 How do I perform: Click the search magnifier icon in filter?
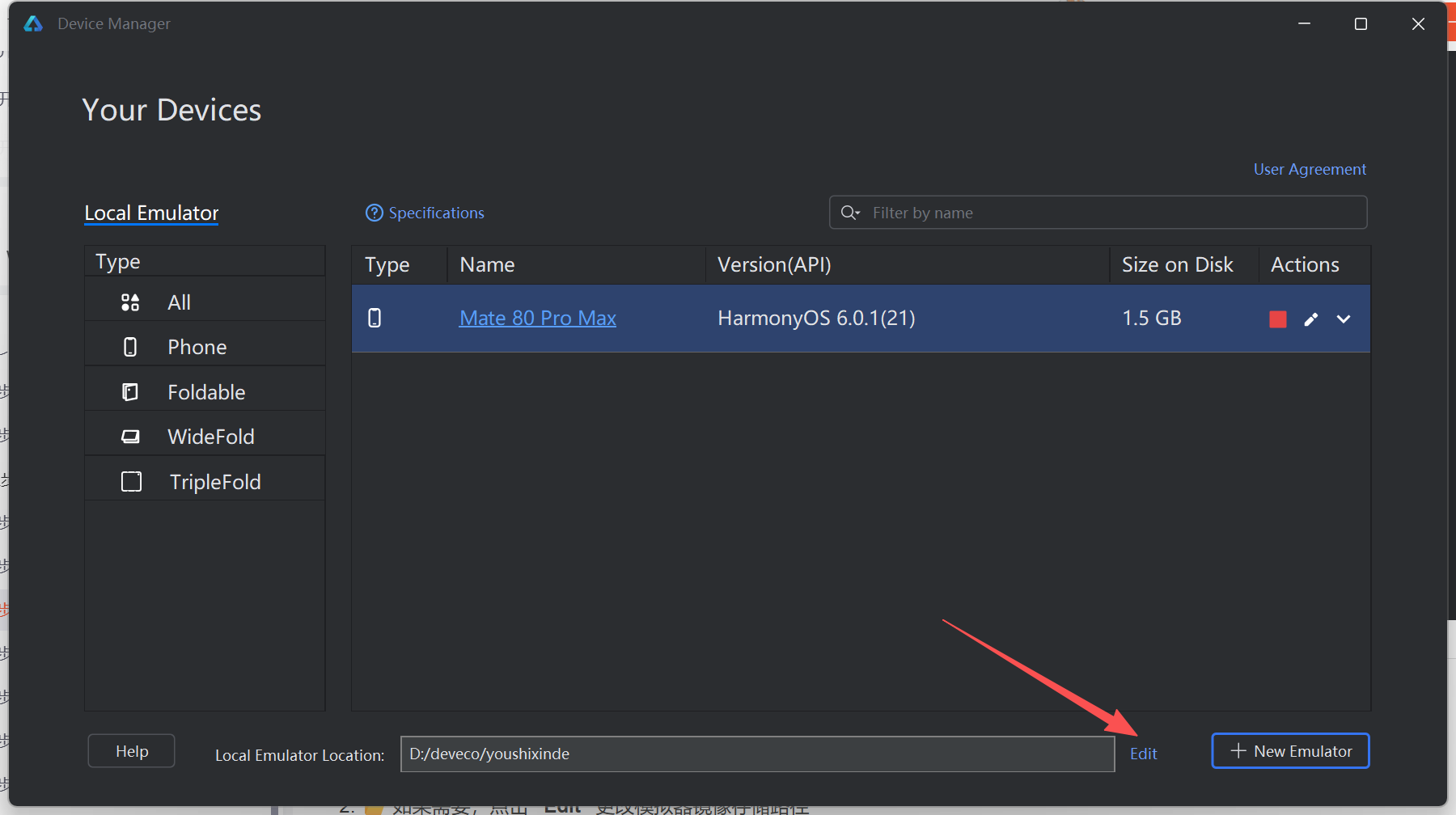(x=850, y=213)
